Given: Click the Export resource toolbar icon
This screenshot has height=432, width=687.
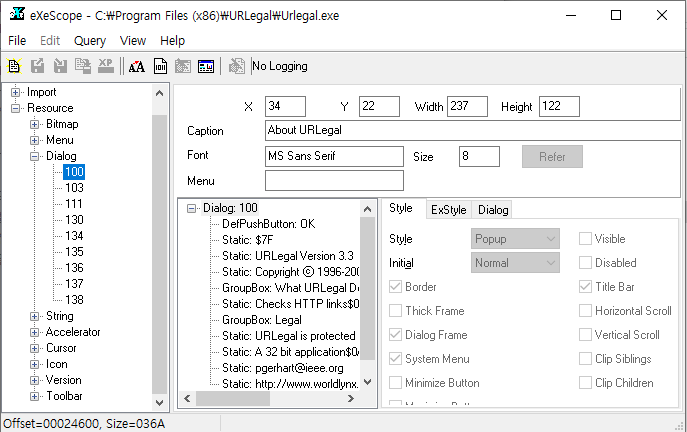Looking at the screenshot, I should (37, 66).
